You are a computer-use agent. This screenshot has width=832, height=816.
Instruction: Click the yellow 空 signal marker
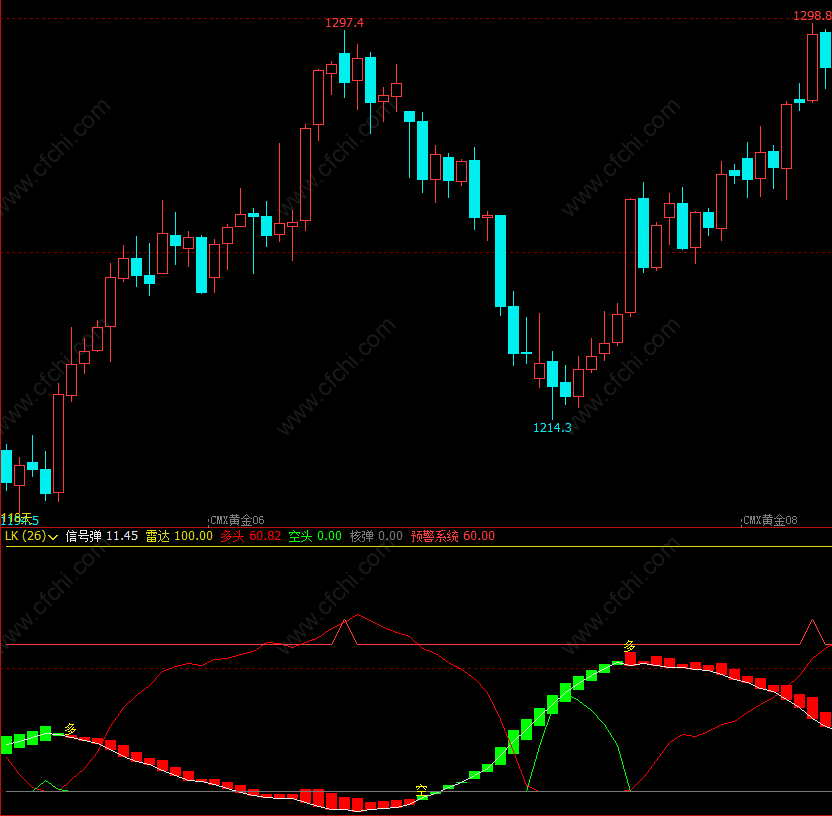pos(421,789)
